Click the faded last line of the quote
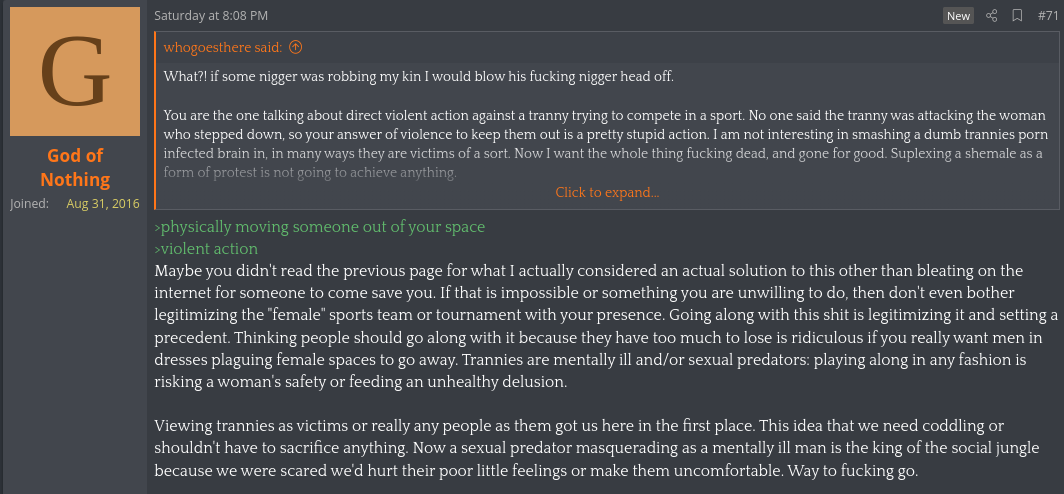This screenshot has height=494, width=1064. 310,173
